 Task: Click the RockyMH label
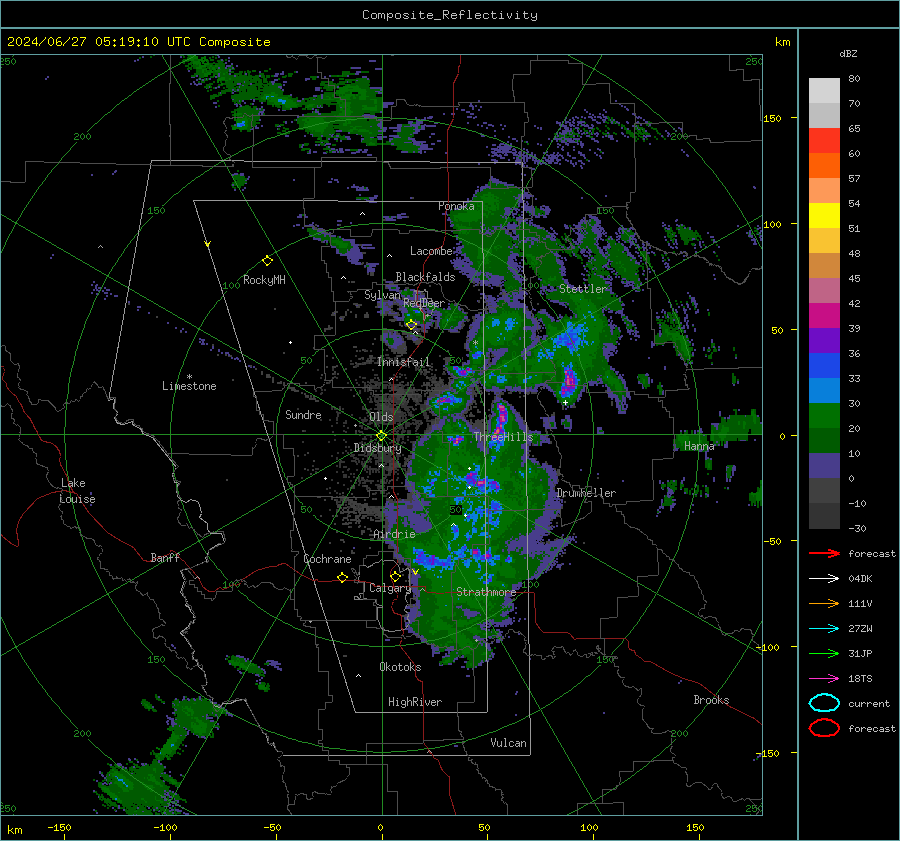264,280
